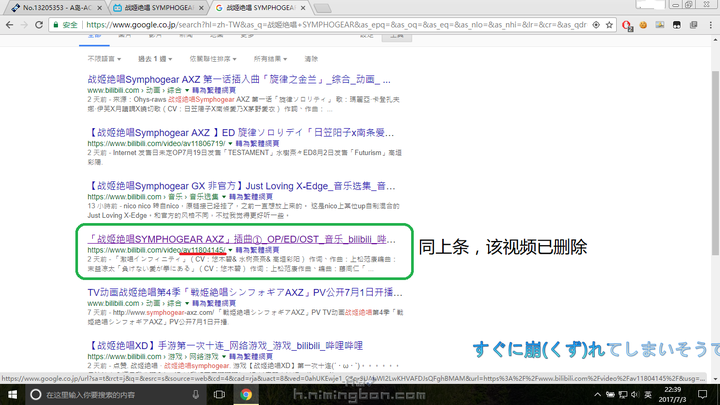Click the volume speaker tray icon
The width and height of the screenshot is (720, 405).
pyautogui.click(x=635, y=394)
